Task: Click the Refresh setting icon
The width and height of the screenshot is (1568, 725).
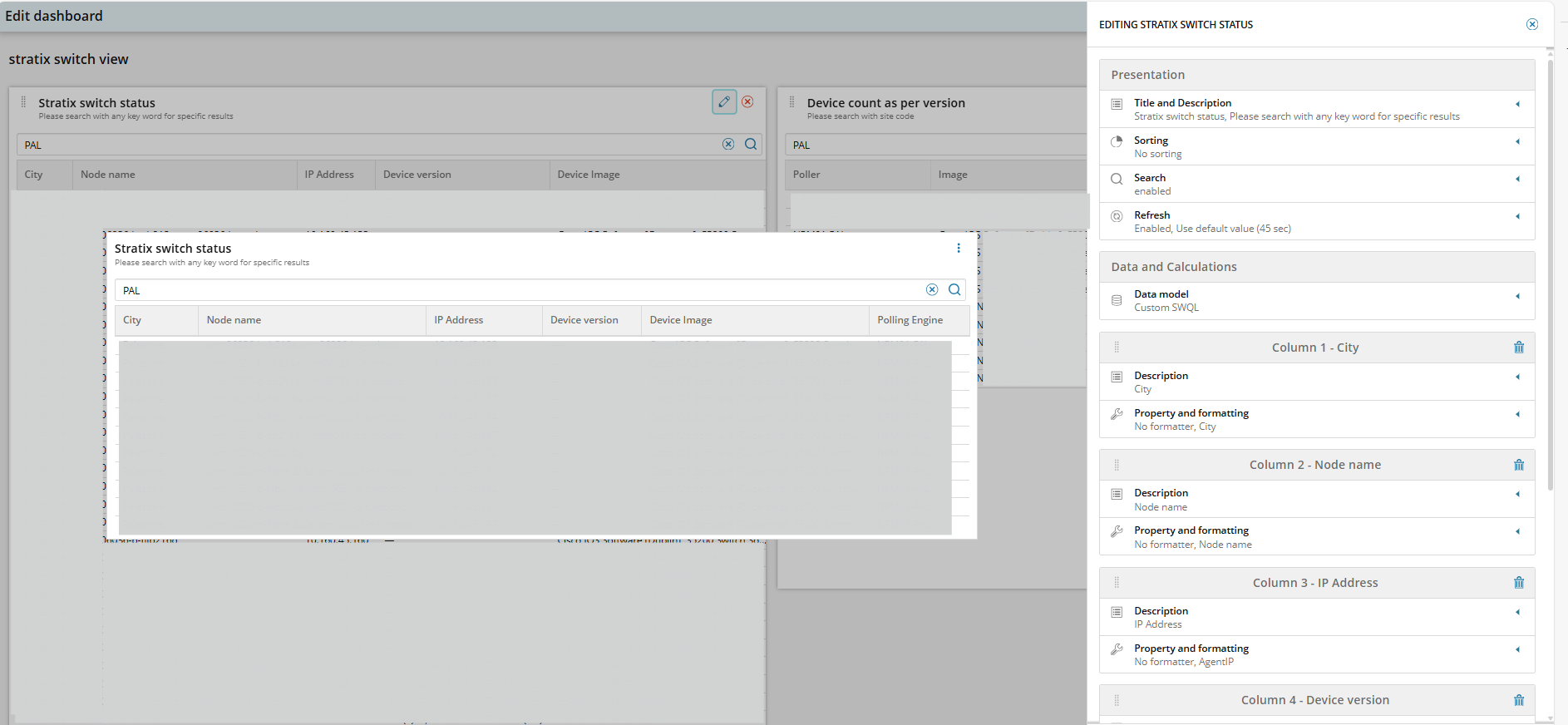Action: [1117, 216]
